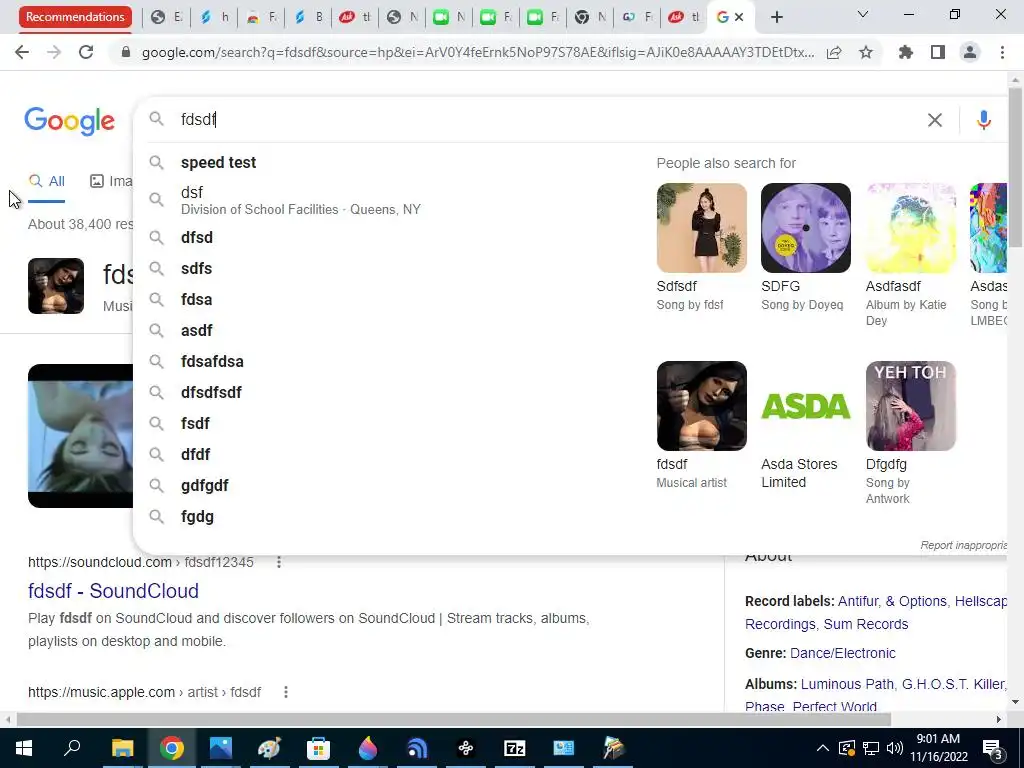
Task: Click the fdsdf artist profile image
Action: (x=56, y=286)
